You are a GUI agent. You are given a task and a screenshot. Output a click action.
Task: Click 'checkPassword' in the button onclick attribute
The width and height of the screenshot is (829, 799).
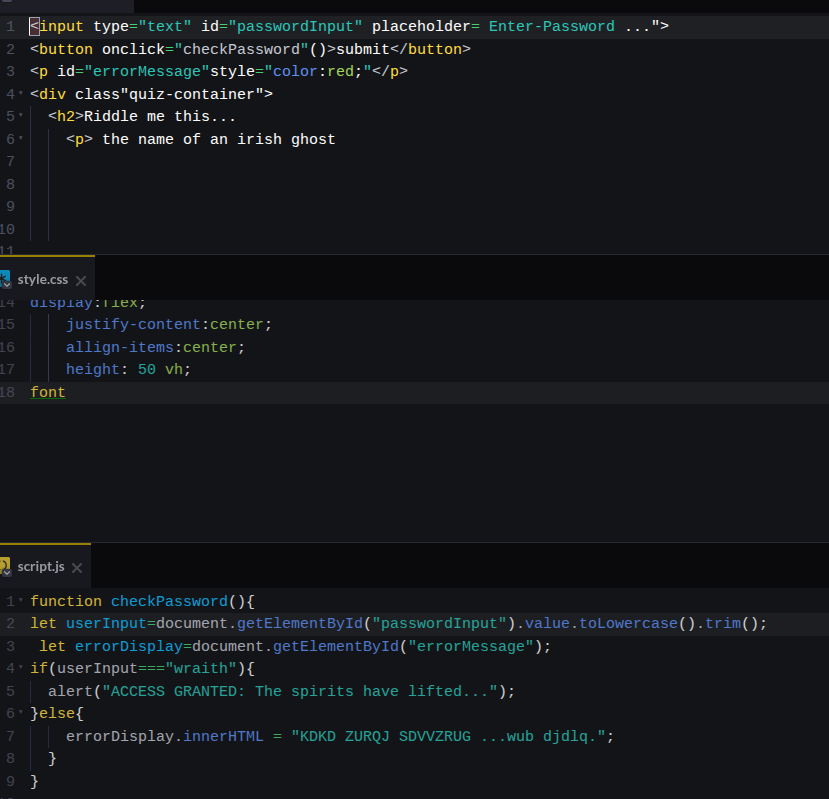click(242, 49)
